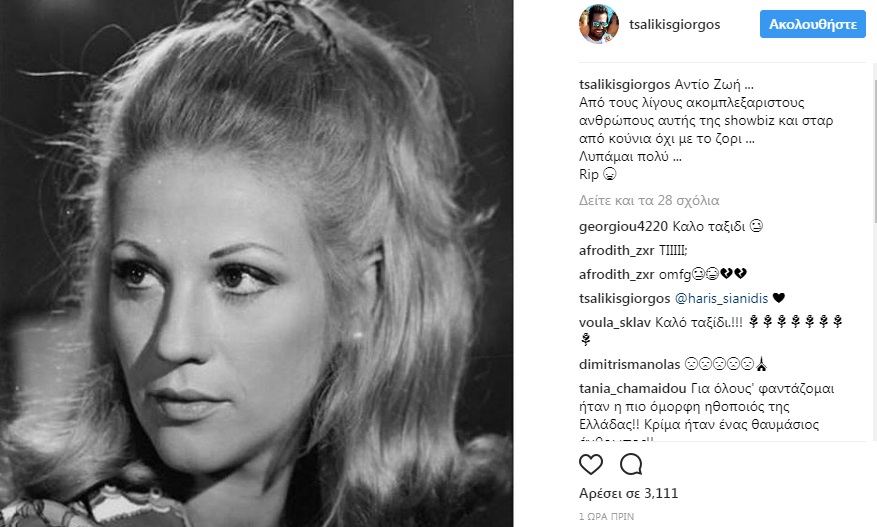Open tsalikisgiorgos name beside the haris_sianidis reply

tap(624, 299)
